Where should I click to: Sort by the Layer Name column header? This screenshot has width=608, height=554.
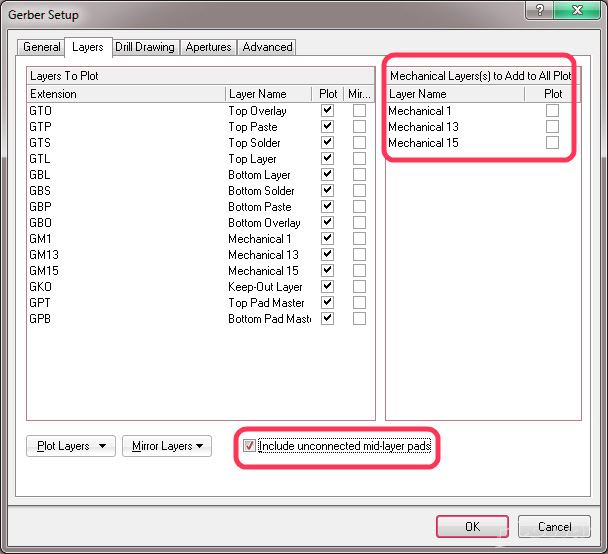268,94
